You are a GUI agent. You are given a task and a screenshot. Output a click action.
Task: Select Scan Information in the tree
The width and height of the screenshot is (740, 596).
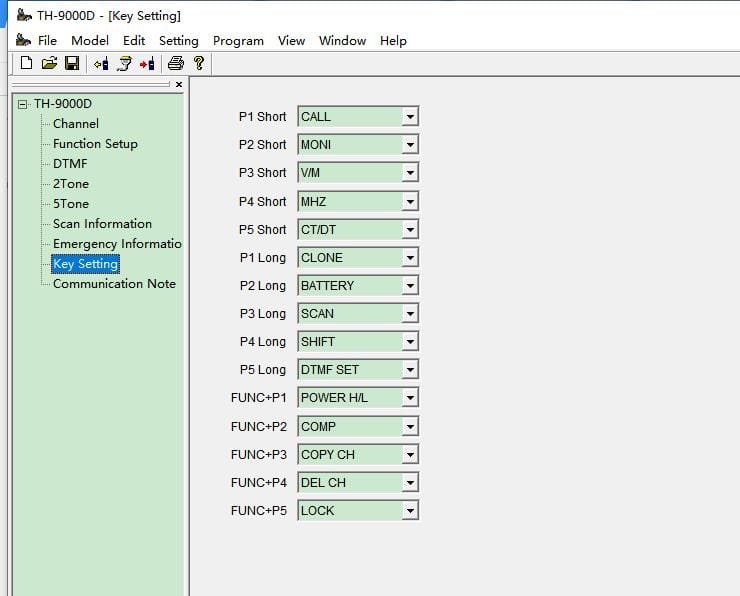click(102, 224)
